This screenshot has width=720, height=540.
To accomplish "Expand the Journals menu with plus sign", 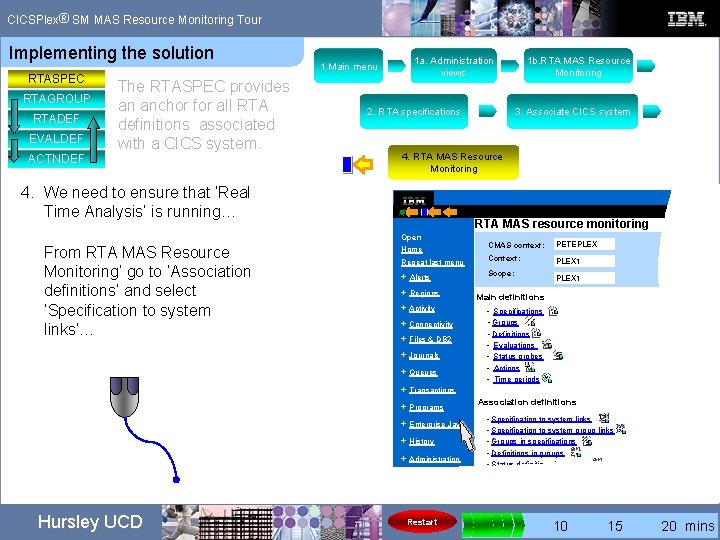I will pos(403,354).
